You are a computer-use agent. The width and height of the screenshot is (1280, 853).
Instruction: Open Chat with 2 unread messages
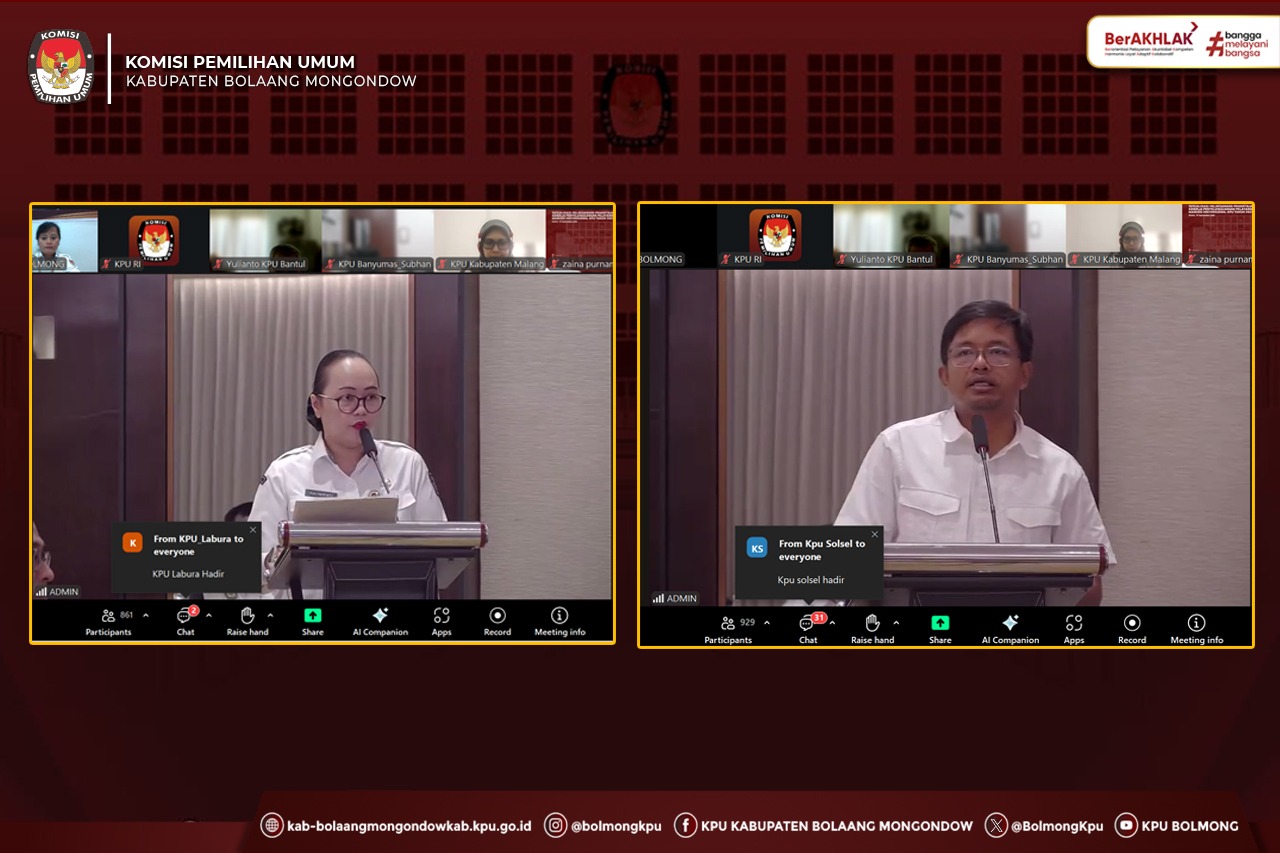185,620
